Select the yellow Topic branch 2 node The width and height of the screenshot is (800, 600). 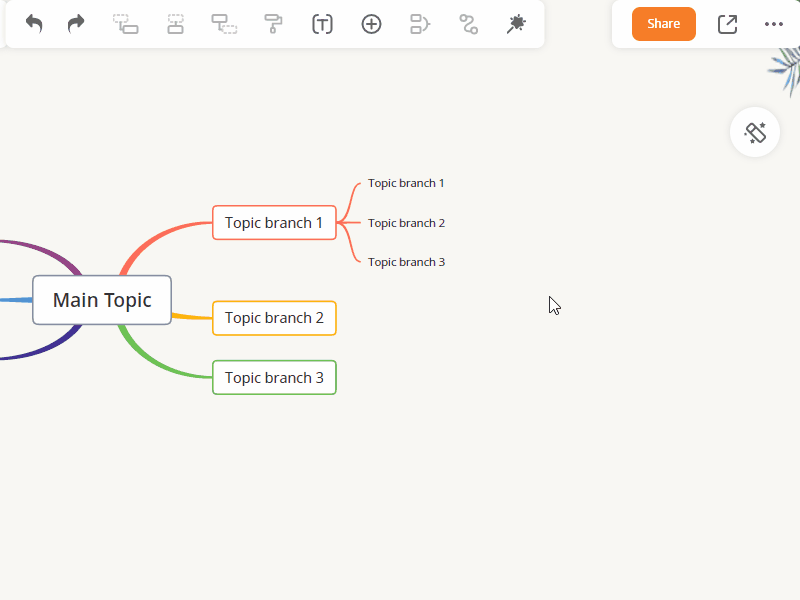pos(274,318)
